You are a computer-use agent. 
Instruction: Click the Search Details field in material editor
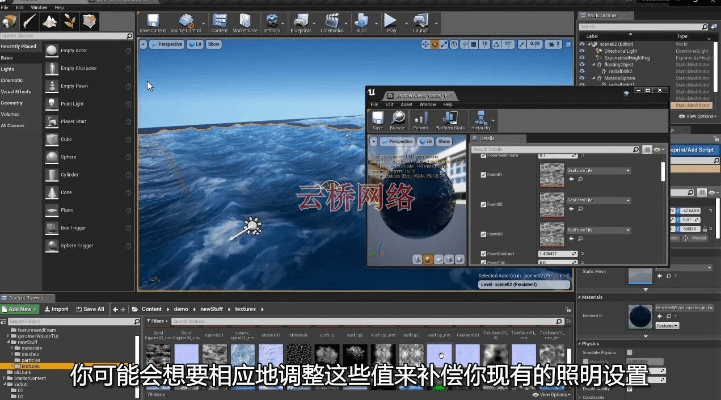pos(555,149)
